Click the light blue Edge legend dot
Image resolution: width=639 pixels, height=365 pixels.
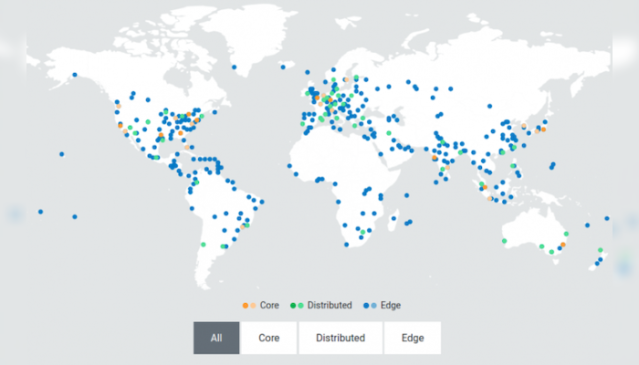pos(374,305)
